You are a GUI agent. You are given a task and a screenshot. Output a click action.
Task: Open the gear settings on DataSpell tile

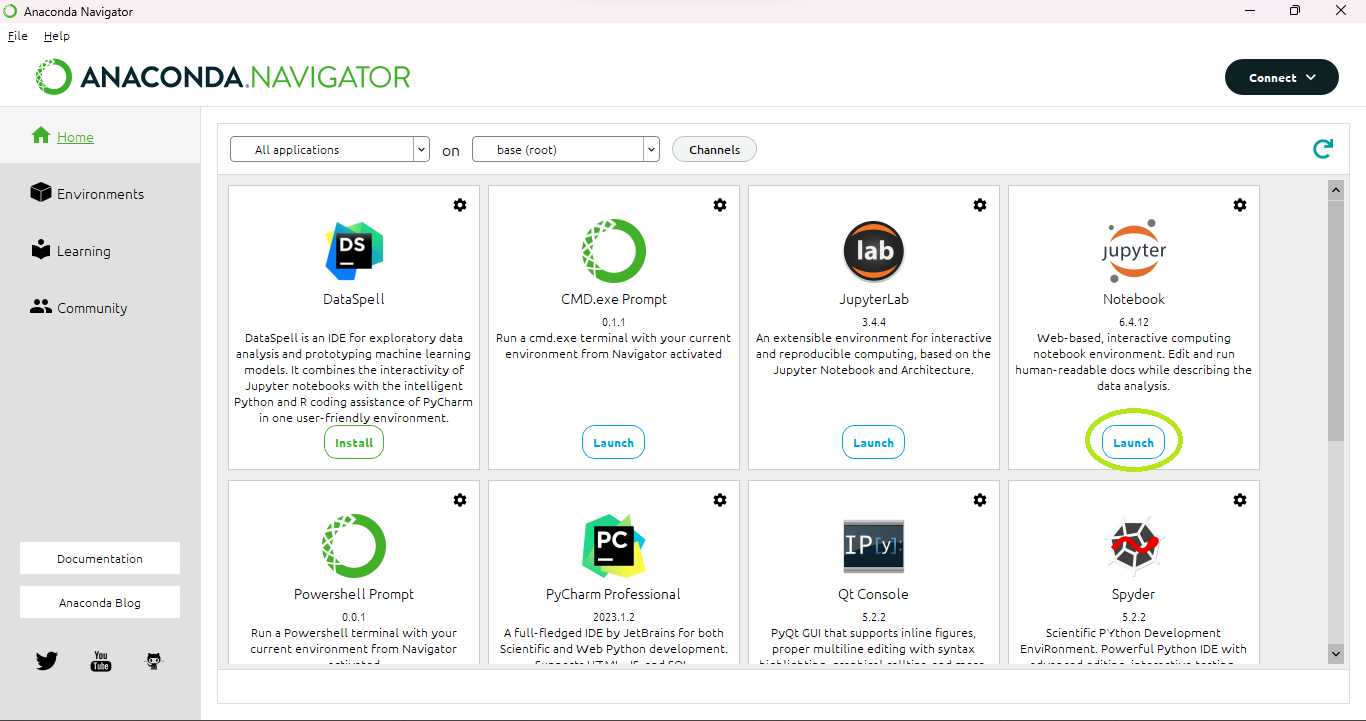pos(460,205)
